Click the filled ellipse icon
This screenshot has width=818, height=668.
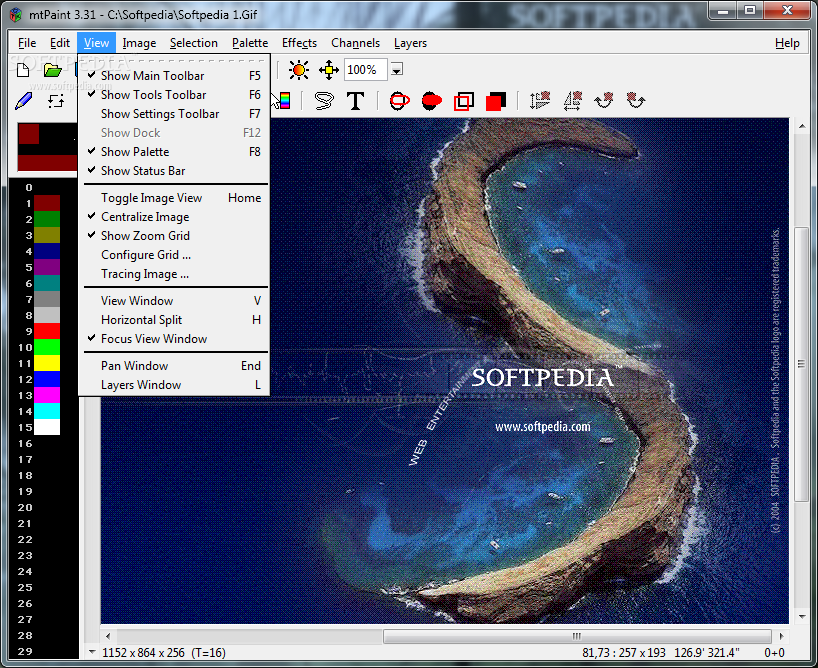click(431, 101)
